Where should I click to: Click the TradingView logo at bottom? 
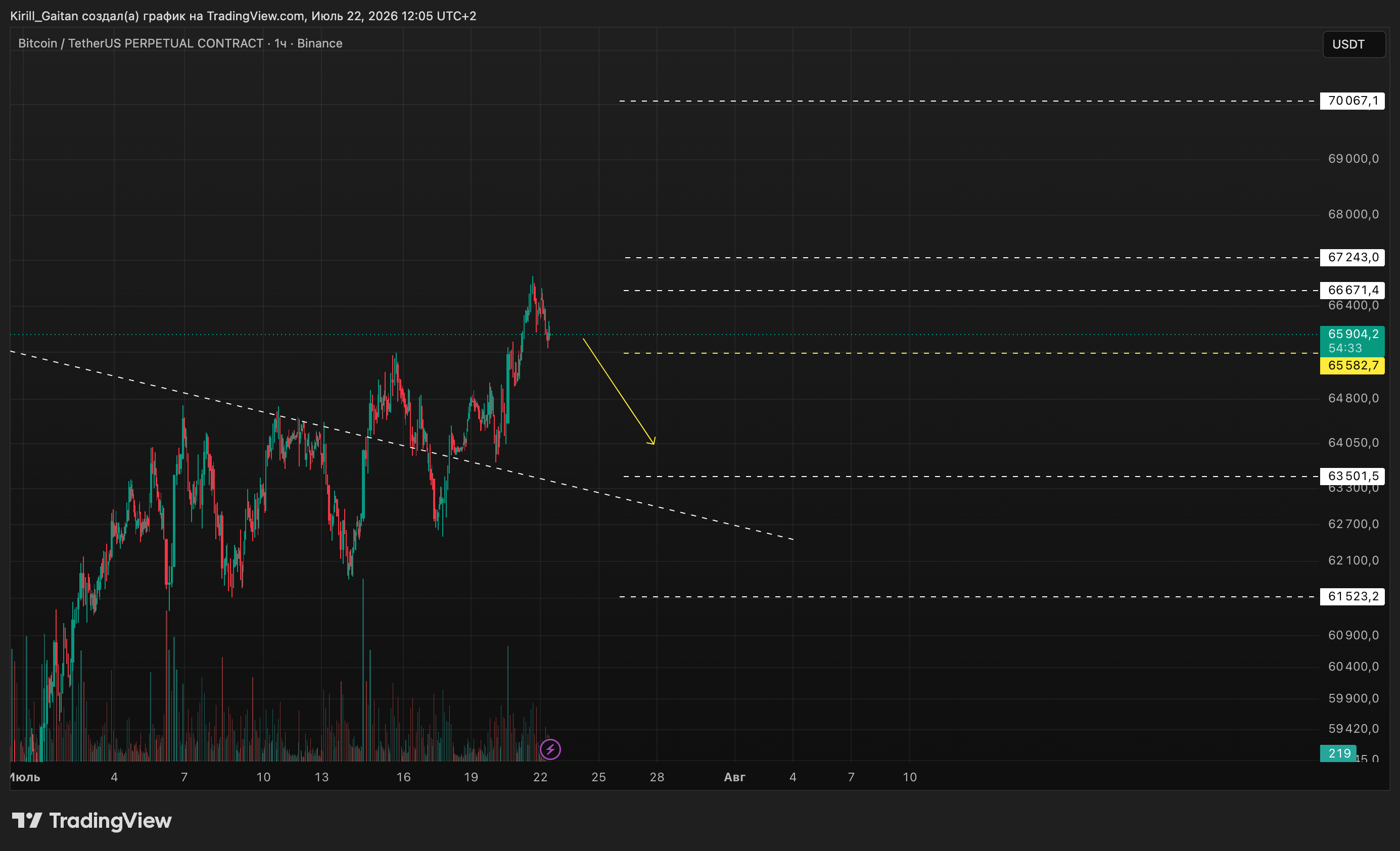(x=91, y=821)
